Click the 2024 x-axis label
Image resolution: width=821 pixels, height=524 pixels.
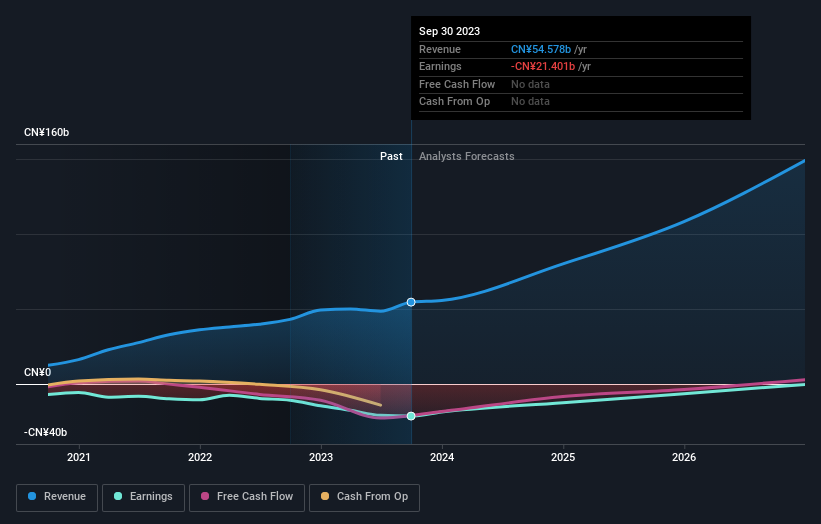[442, 457]
